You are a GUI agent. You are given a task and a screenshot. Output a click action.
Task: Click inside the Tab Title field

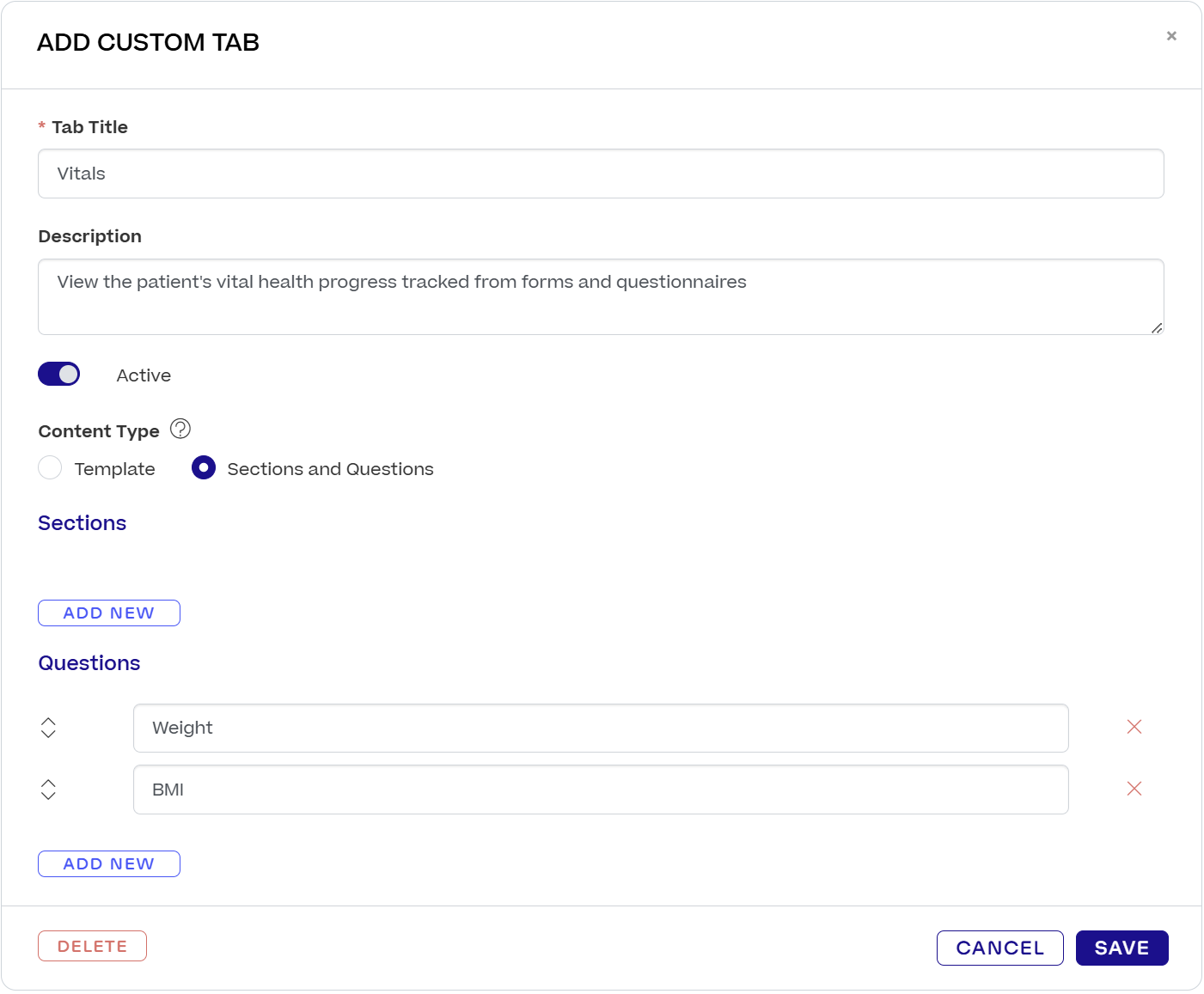(x=600, y=174)
